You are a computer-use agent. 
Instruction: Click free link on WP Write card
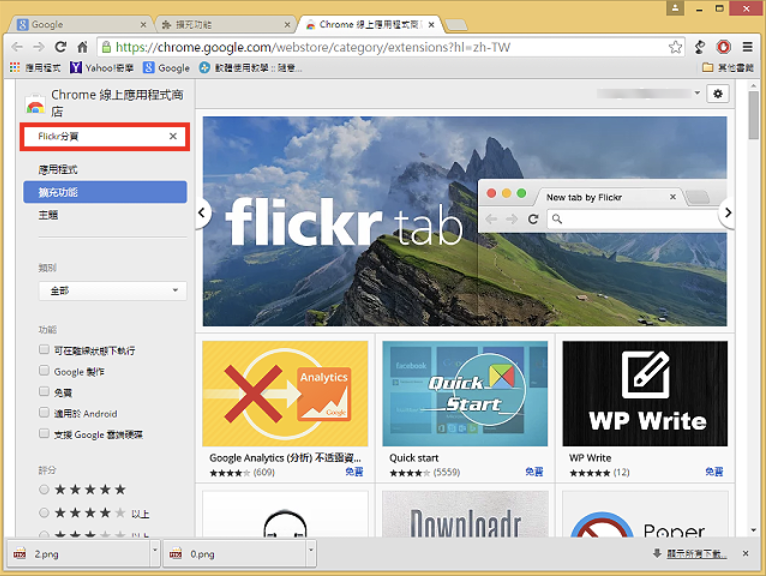pos(714,472)
